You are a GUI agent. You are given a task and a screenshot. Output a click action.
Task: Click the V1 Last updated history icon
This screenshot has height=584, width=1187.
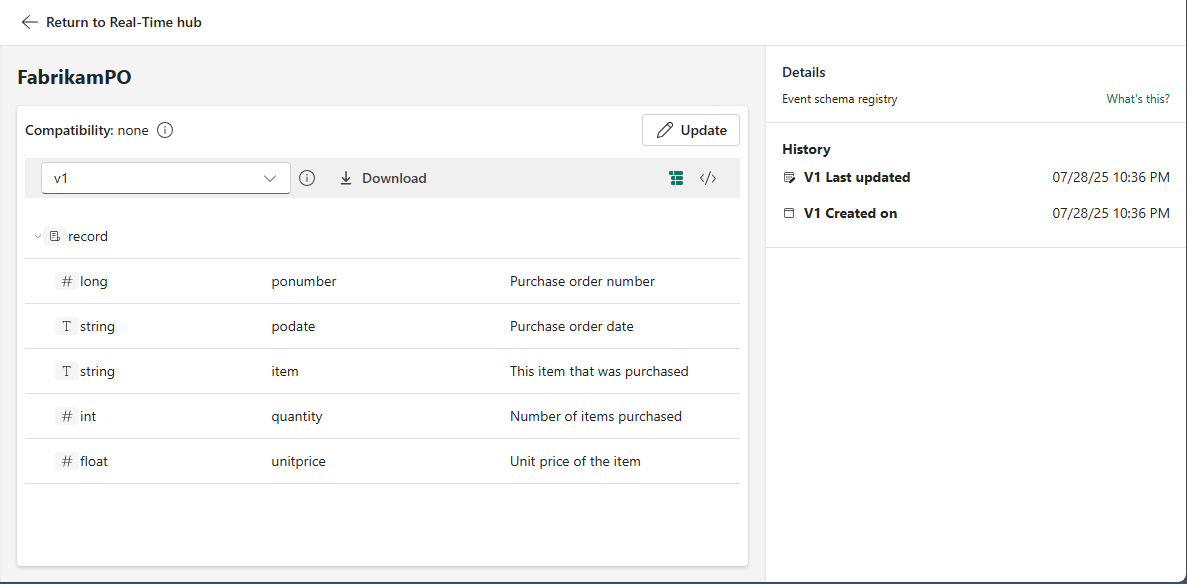[x=789, y=178]
